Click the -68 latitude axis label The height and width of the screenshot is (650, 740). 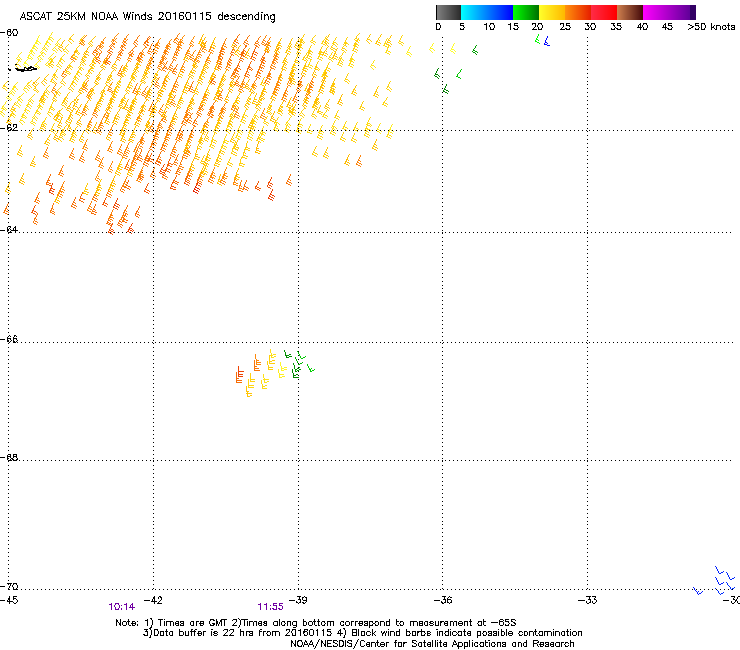9,458
